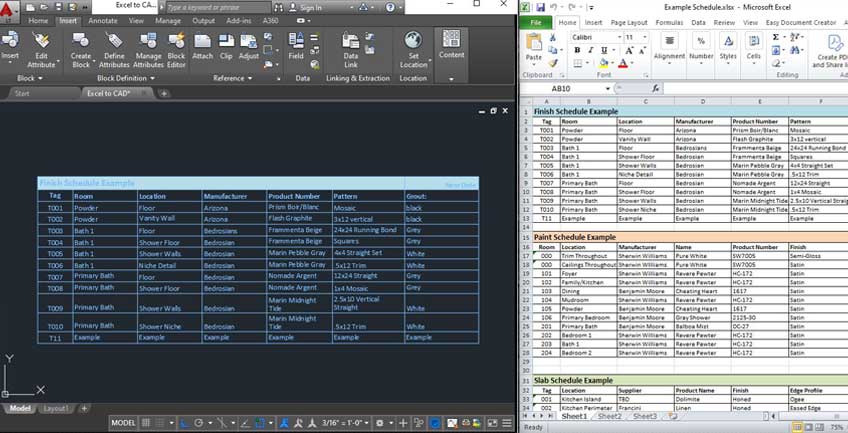Viewport: 848px width, 433px height.
Task: Click the font color red A swatch
Action: [622, 62]
